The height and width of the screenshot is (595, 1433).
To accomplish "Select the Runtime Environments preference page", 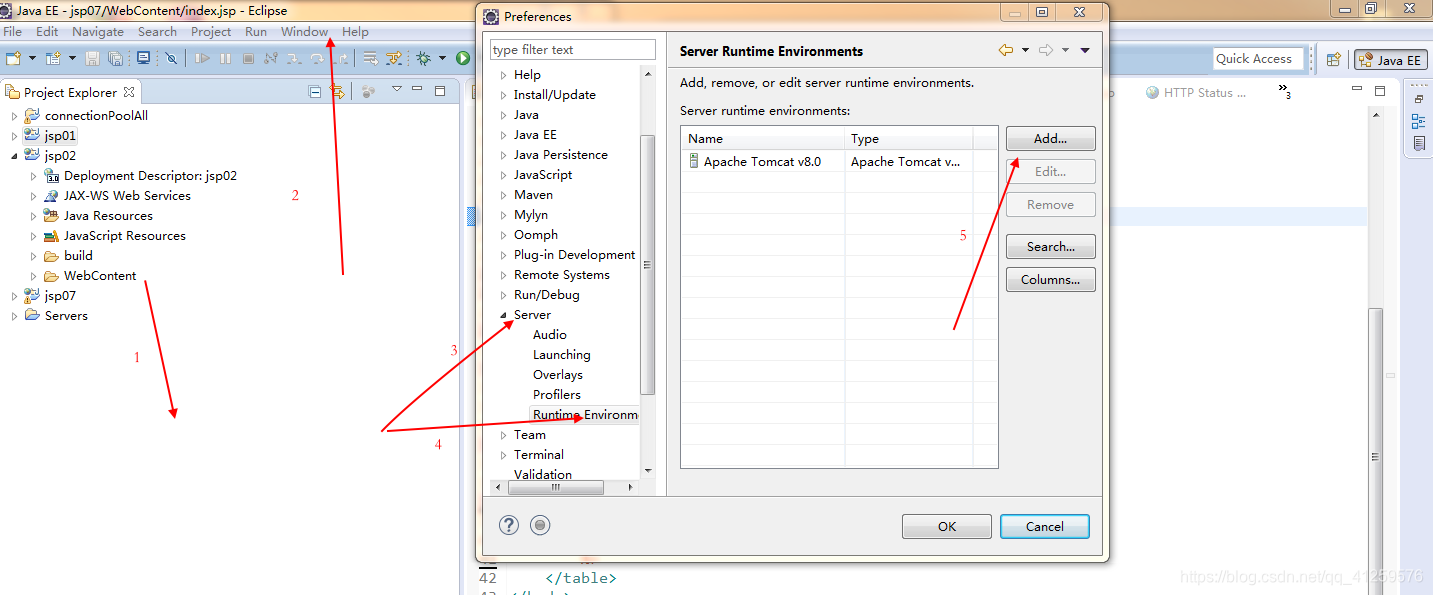I will 585,414.
